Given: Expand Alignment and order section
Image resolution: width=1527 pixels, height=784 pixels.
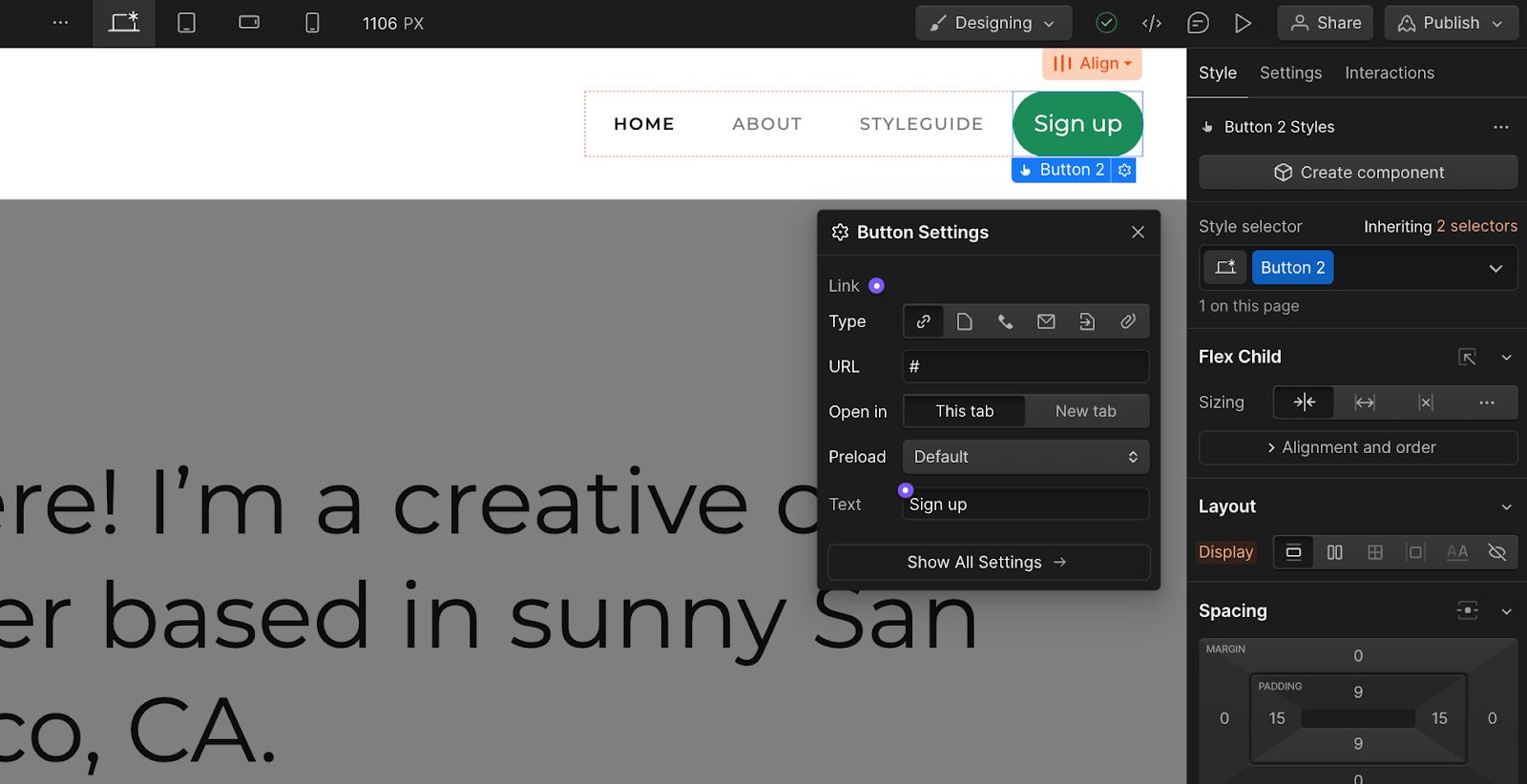Looking at the screenshot, I should (1357, 447).
